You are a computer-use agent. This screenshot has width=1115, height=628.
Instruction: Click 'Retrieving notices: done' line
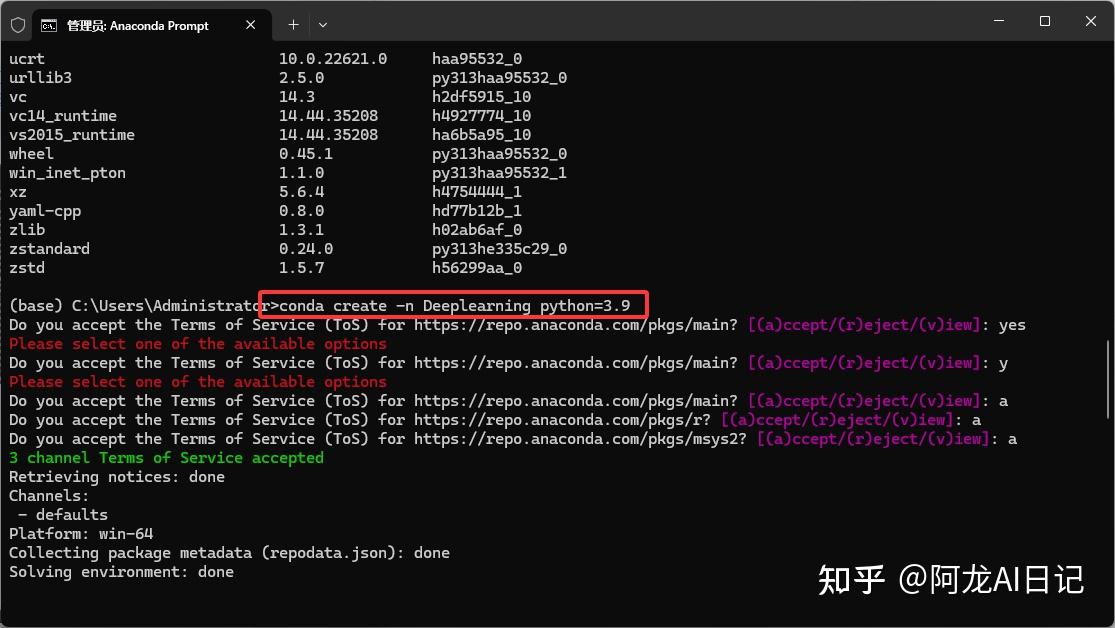point(117,477)
